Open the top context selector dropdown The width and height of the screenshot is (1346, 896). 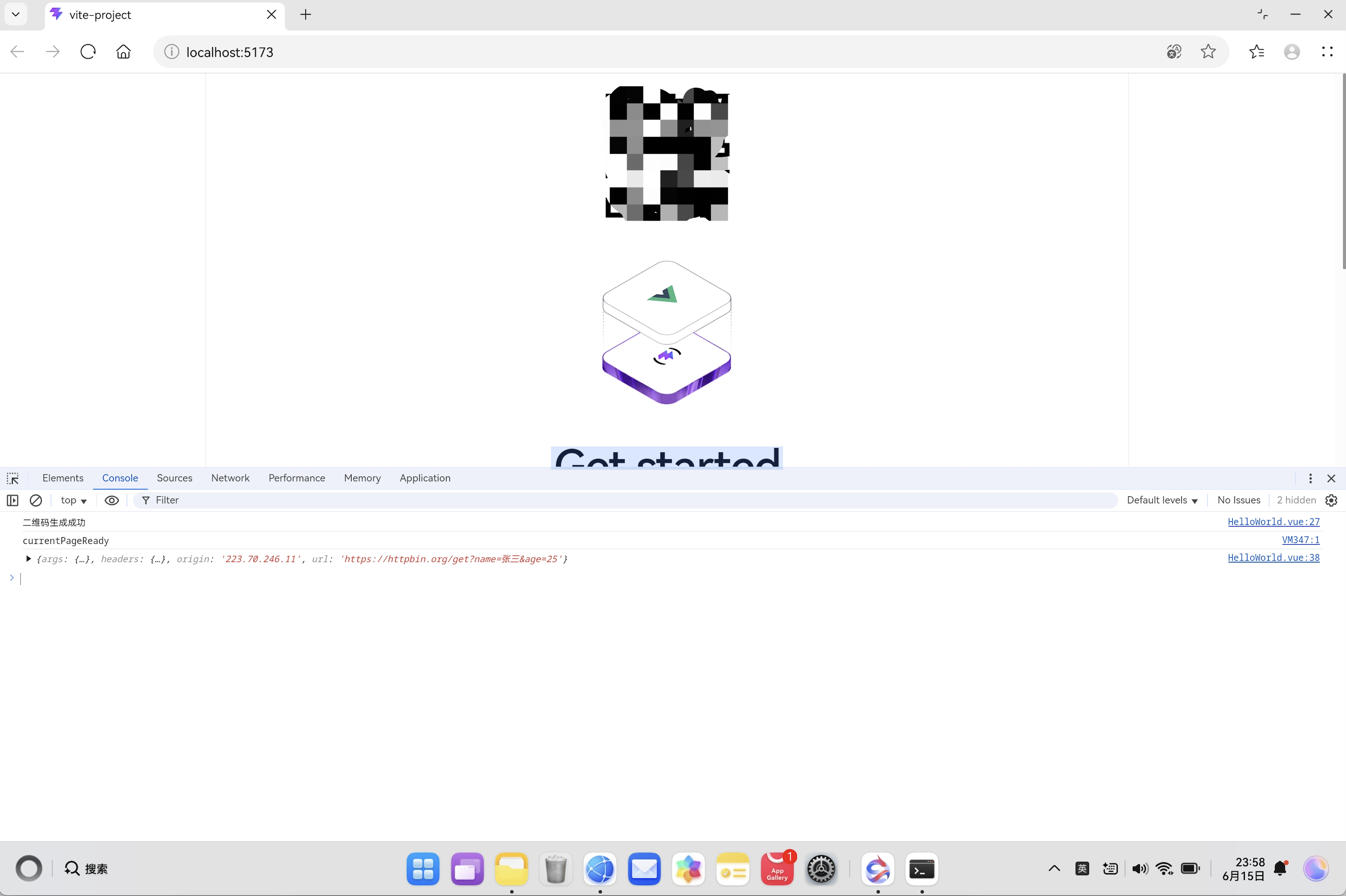(x=74, y=500)
